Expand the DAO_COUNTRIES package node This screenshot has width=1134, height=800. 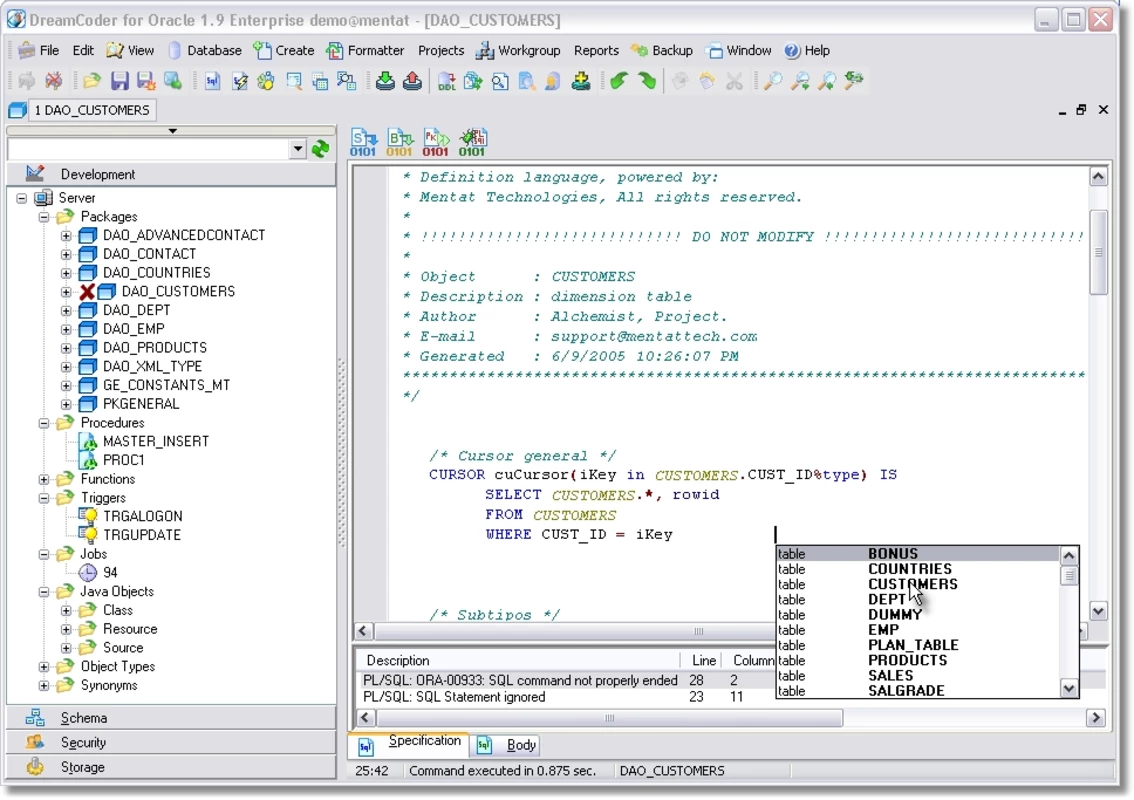pyautogui.click(x=66, y=273)
